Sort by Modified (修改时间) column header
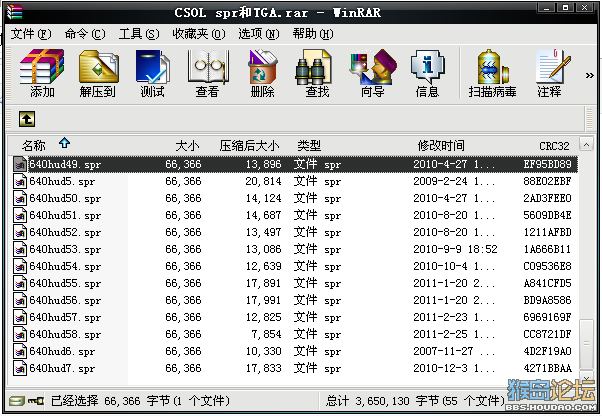 (441, 146)
